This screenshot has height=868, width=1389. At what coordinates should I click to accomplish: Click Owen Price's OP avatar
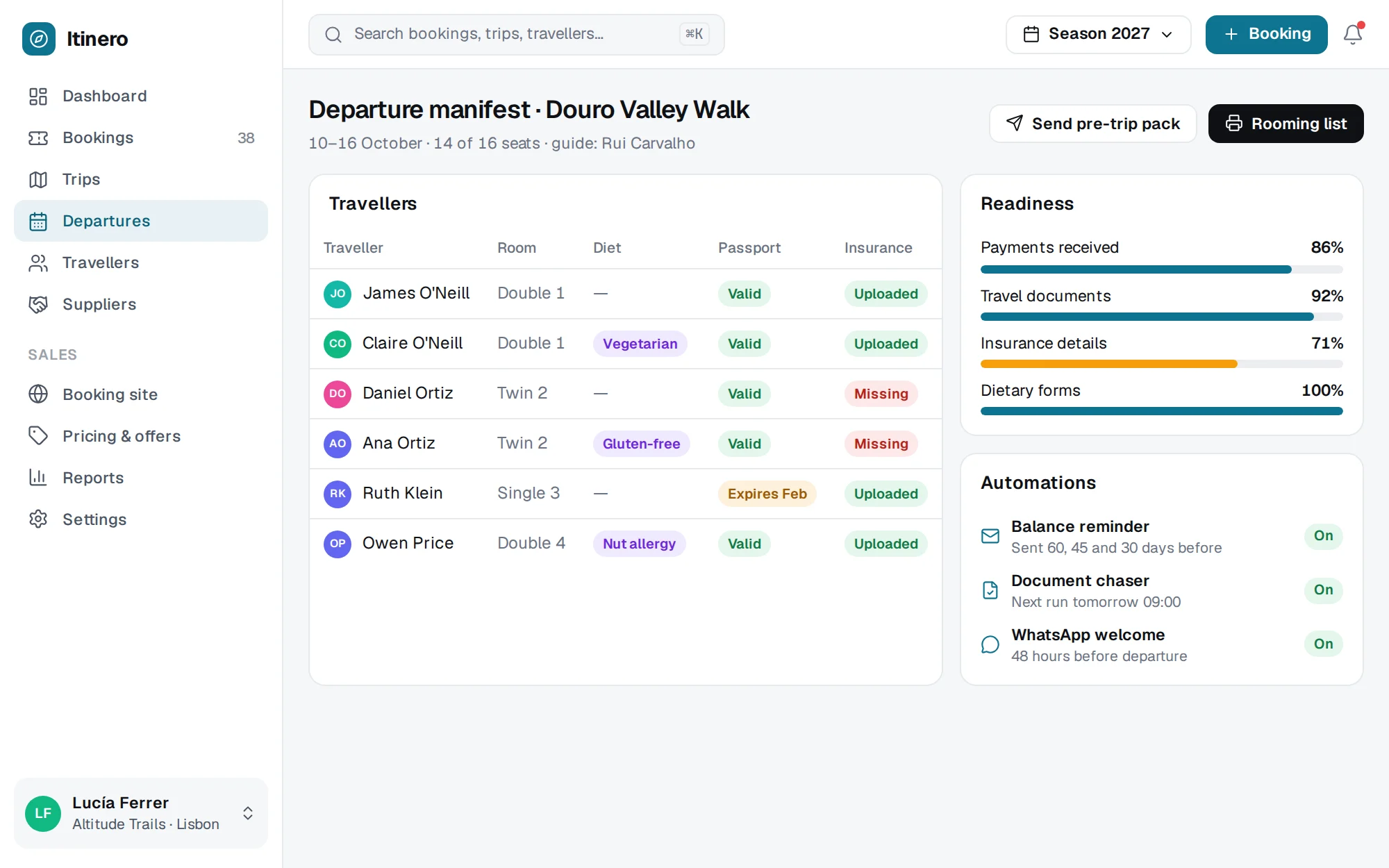click(338, 544)
